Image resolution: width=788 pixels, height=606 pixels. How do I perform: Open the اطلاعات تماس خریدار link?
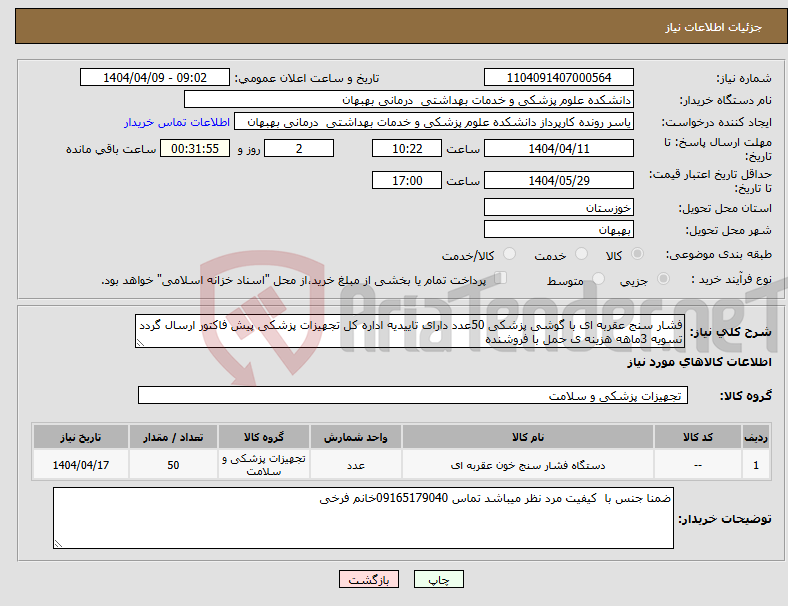(x=177, y=122)
